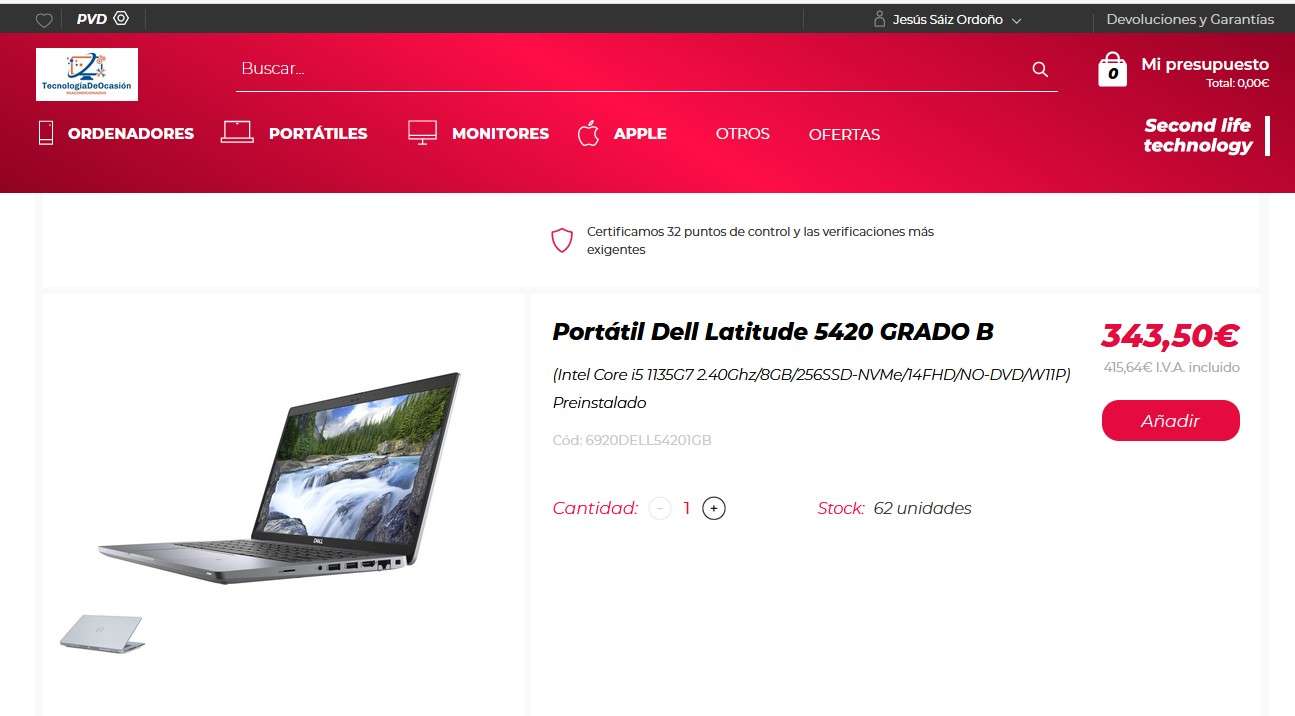Click the Apple logo icon

point(588,133)
